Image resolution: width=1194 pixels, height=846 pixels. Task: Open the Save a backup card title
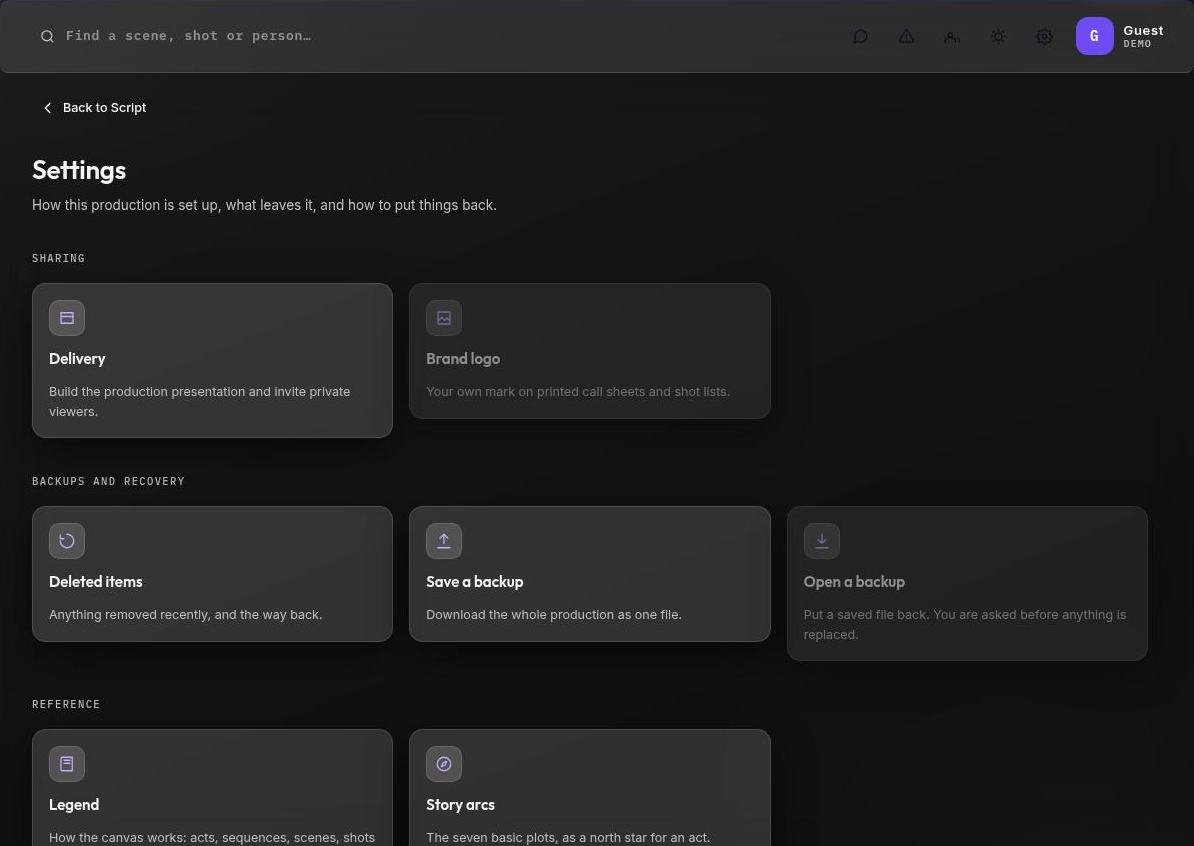pos(475,582)
